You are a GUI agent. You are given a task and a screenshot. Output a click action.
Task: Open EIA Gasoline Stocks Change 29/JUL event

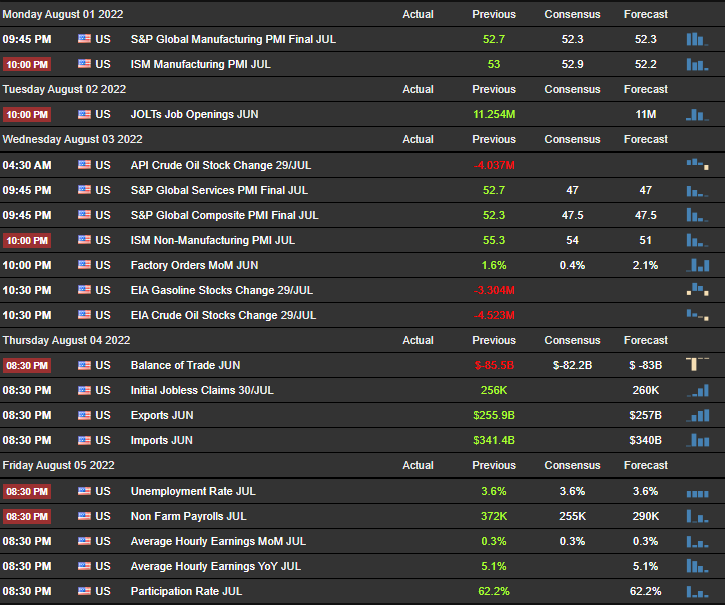(221, 290)
